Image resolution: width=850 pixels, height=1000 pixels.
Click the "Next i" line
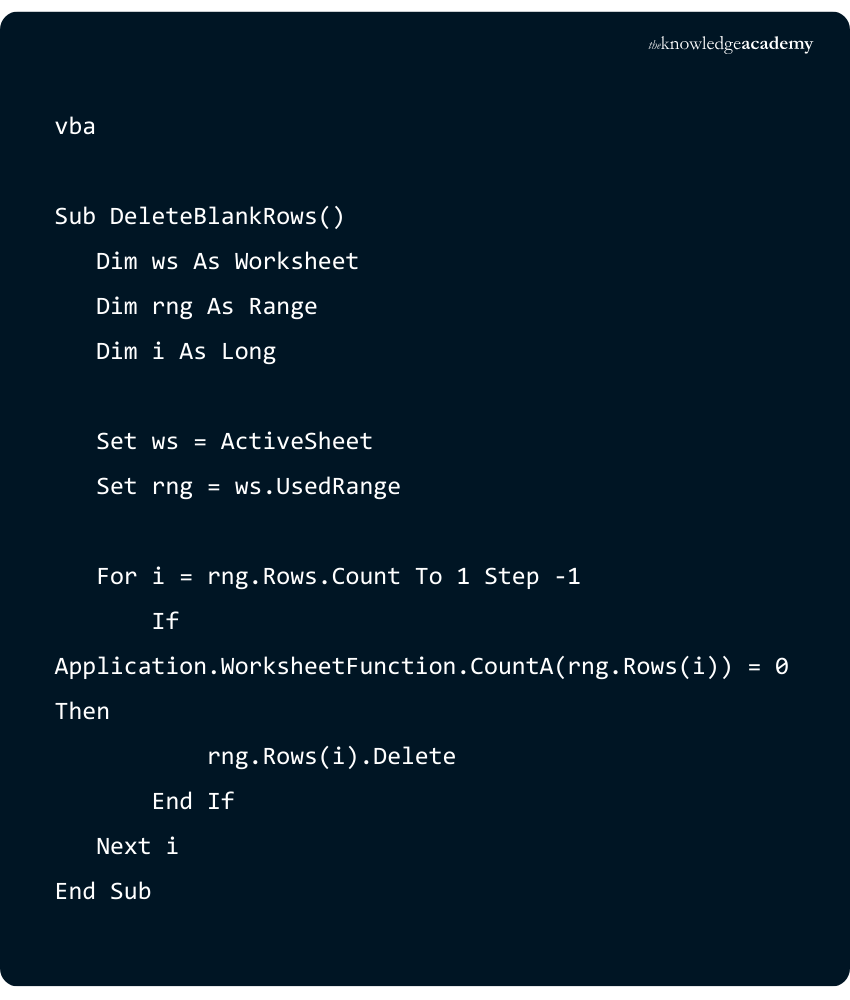tap(137, 847)
